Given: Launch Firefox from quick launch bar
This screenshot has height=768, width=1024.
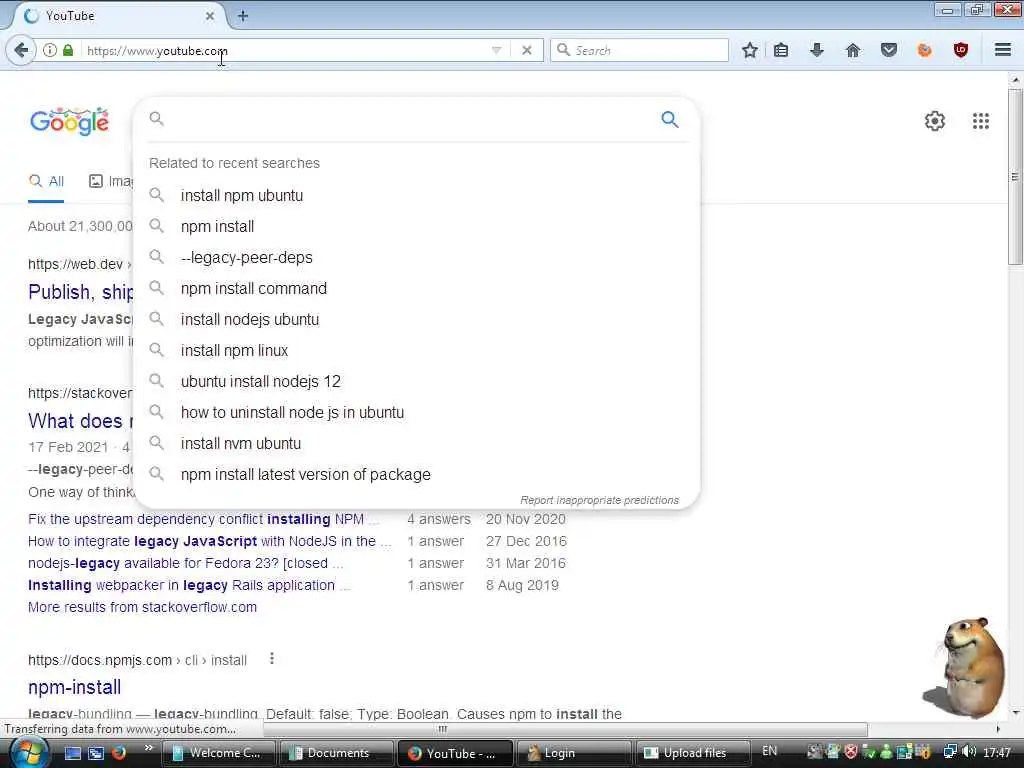Looking at the screenshot, I should 119,753.
